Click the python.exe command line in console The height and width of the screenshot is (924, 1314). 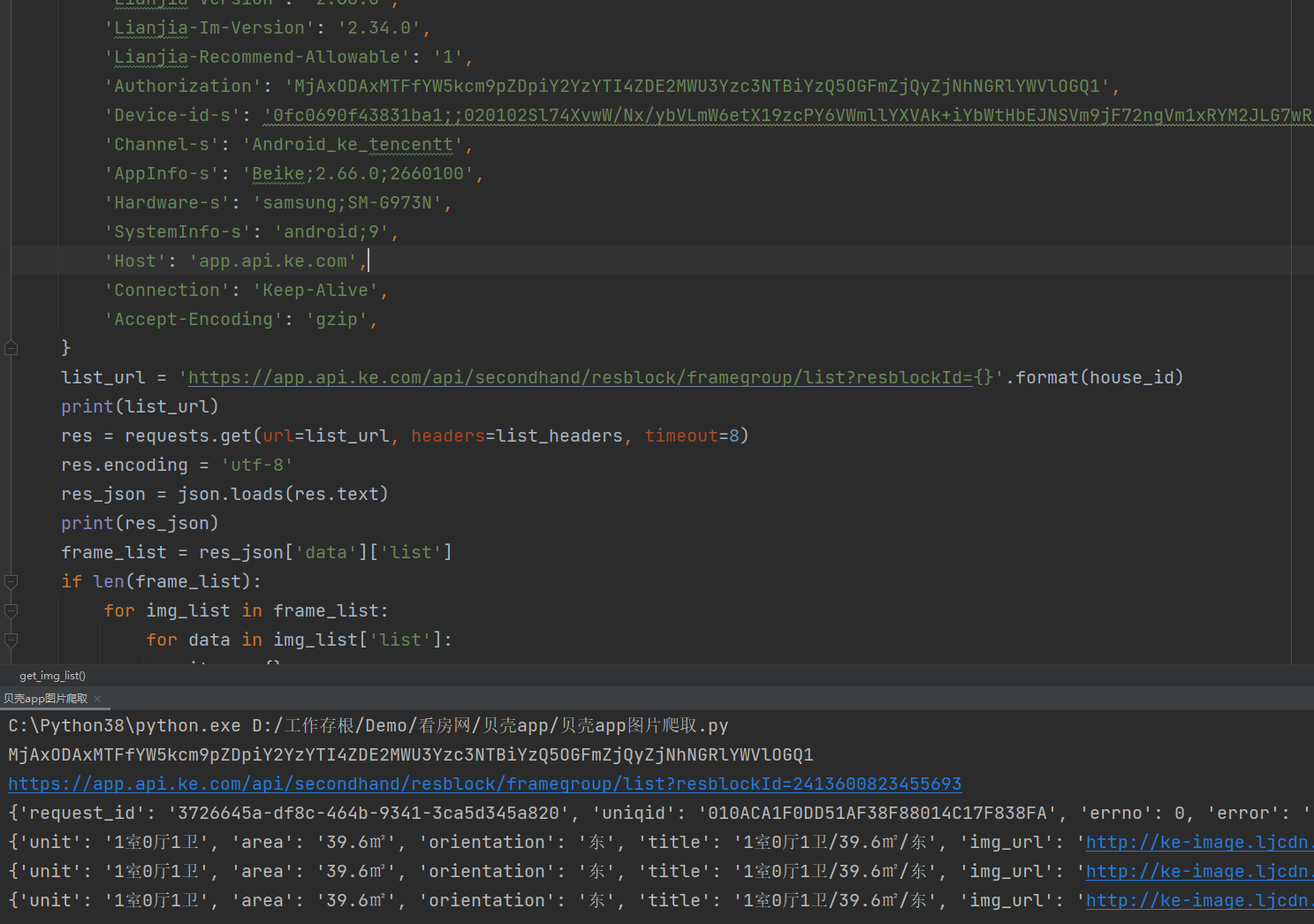(x=368, y=725)
